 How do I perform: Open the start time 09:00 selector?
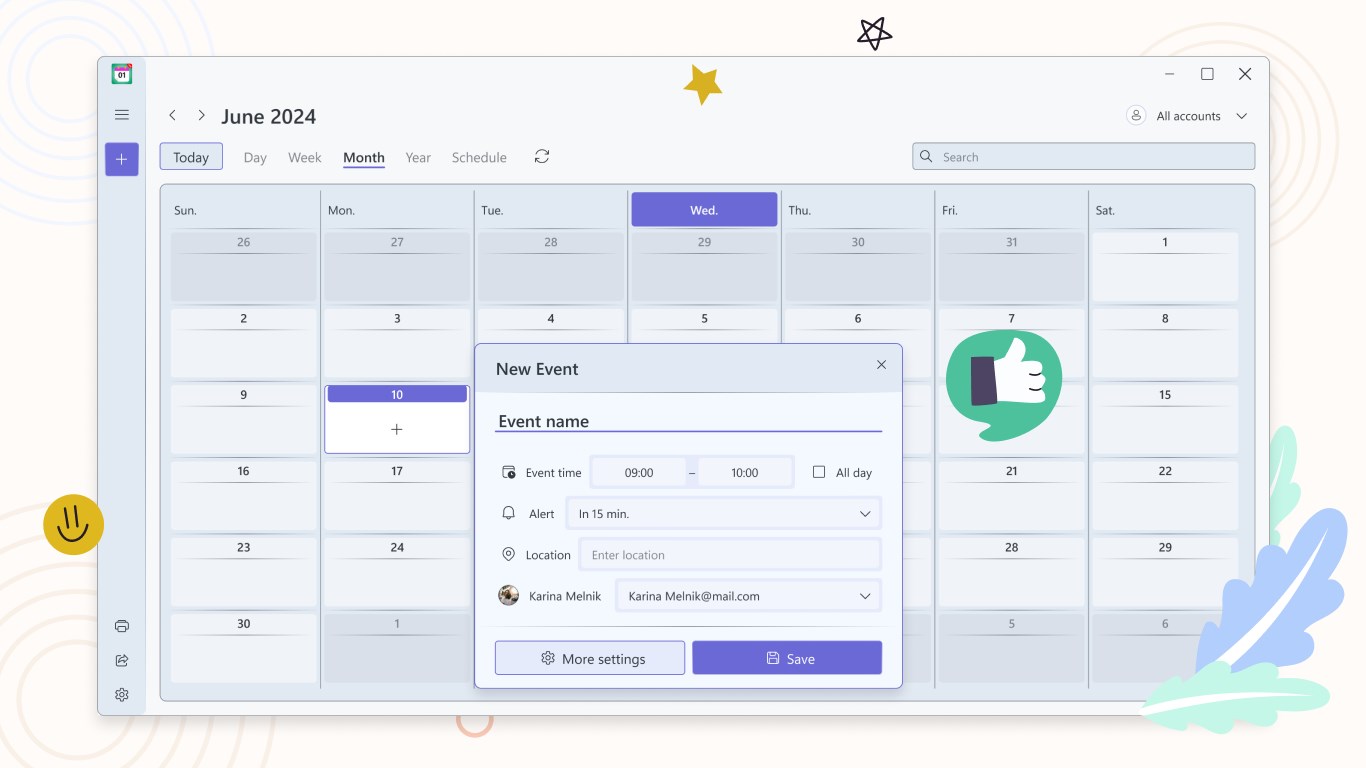tap(639, 472)
